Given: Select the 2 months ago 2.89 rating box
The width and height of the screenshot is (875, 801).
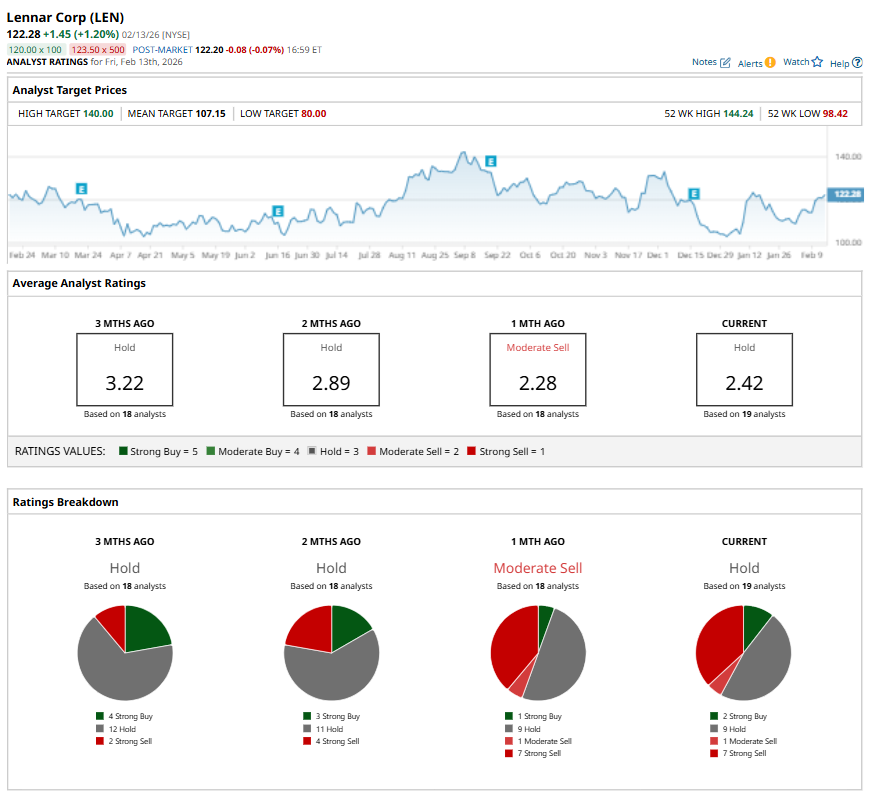Looking at the screenshot, I should [331, 369].
